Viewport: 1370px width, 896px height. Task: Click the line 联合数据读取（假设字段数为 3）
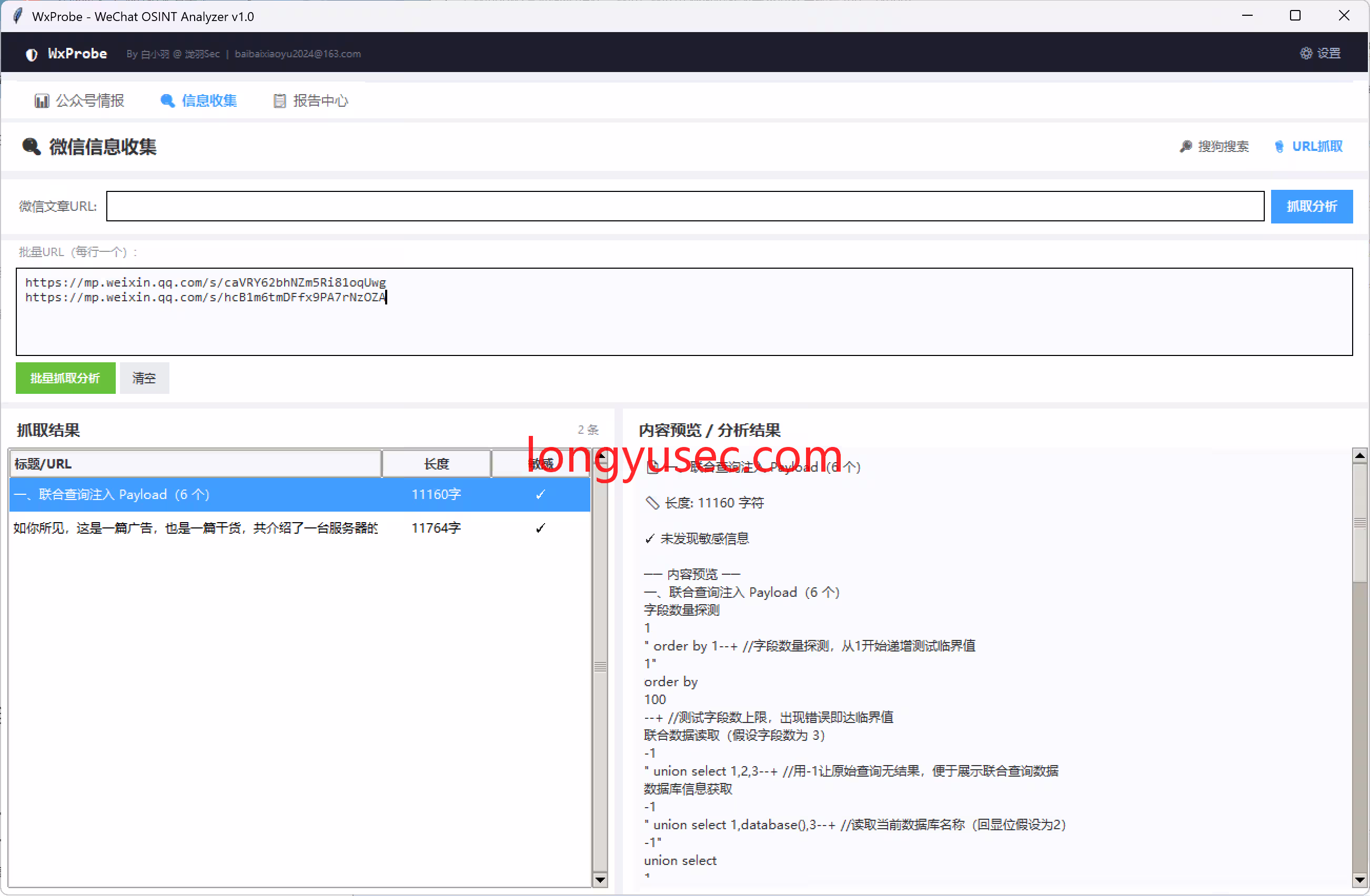coord(734,736)
